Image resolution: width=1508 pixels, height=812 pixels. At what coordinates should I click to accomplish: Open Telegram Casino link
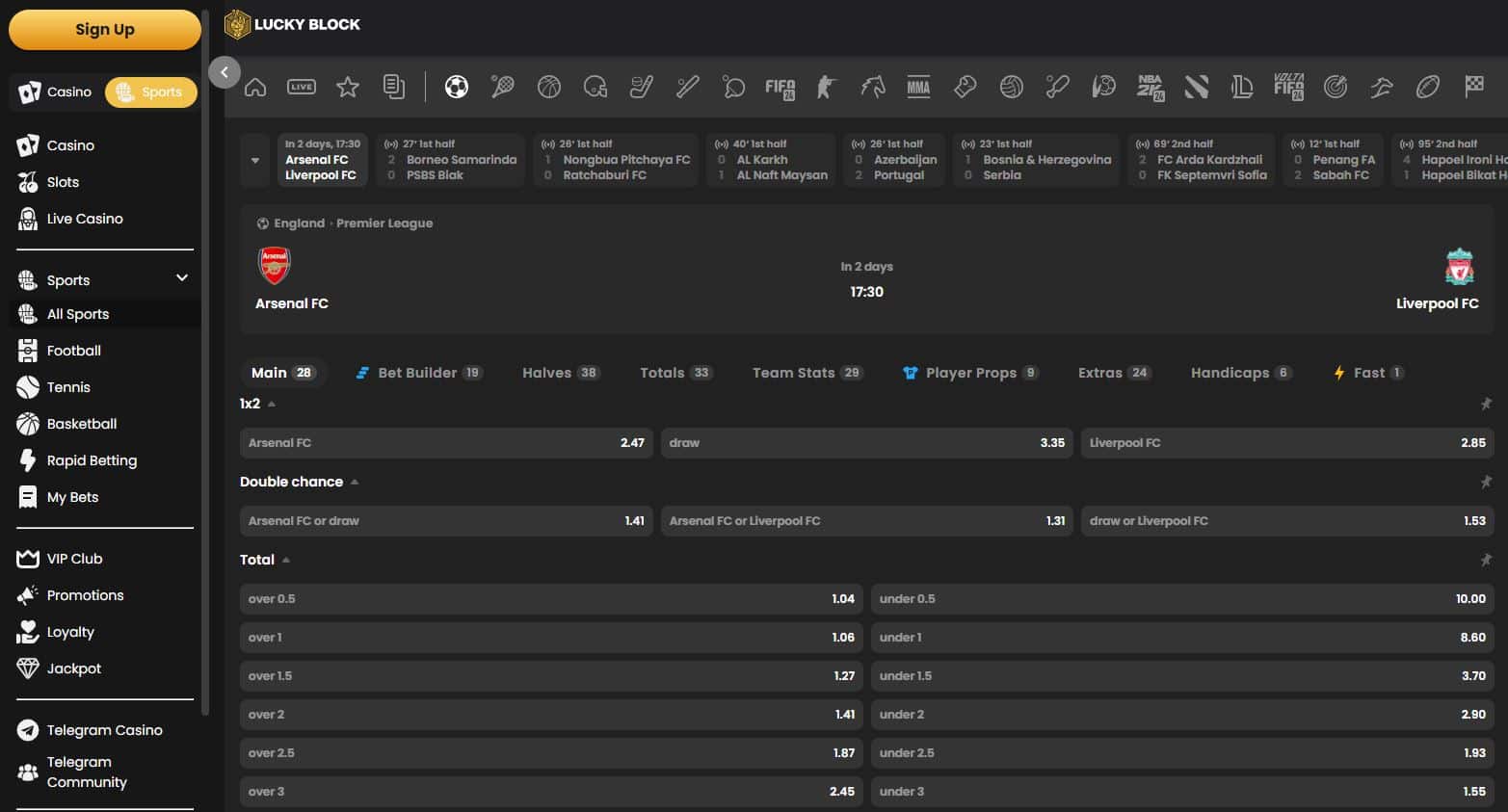click(105, 730)
